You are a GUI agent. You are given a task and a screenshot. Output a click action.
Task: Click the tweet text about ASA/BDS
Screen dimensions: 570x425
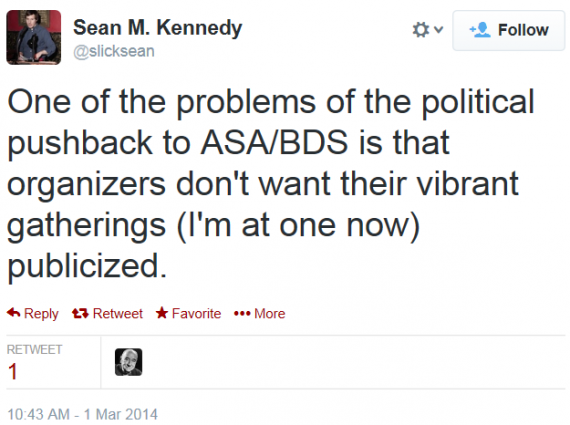pos(271,183)
